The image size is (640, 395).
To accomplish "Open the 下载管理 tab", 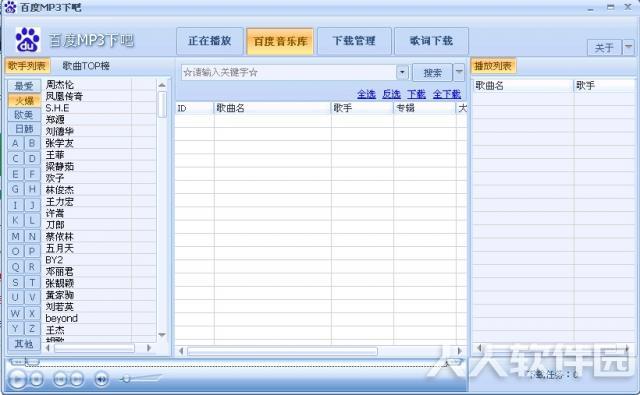I will 354,41.
